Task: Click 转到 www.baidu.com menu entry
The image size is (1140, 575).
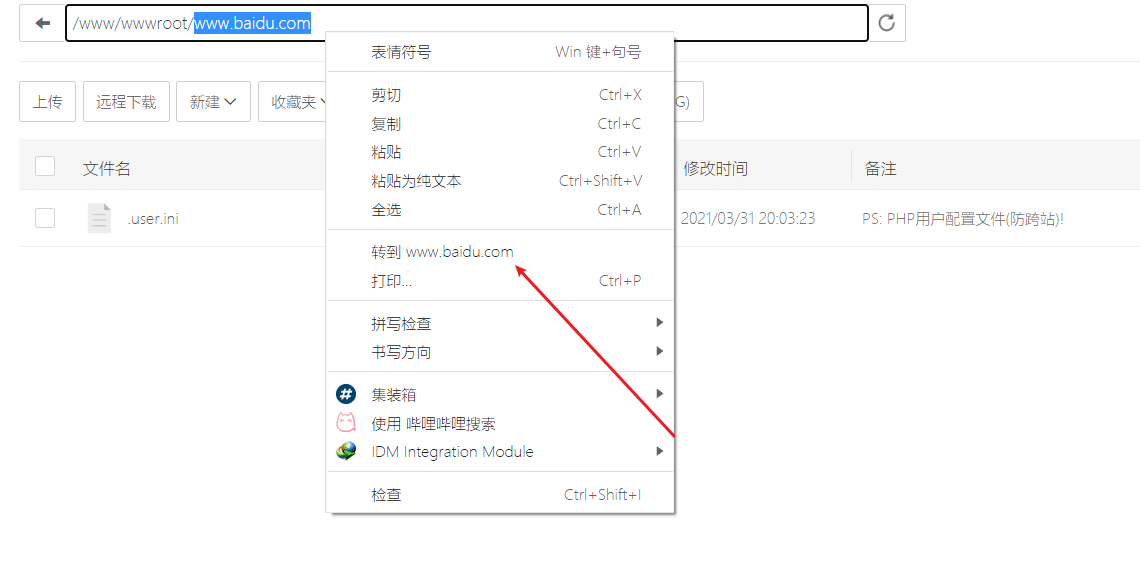Action: pyautogui.click(x=500, y=252)
